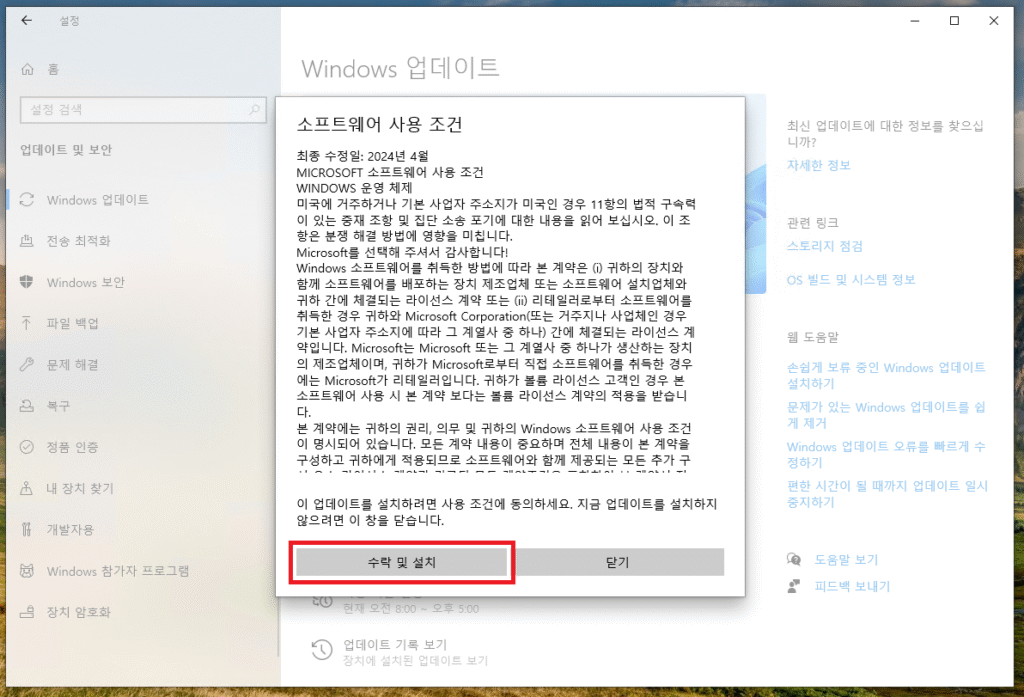
Task: Open 업데이트 일시 중지하기 help link
Action: point(887,494)
